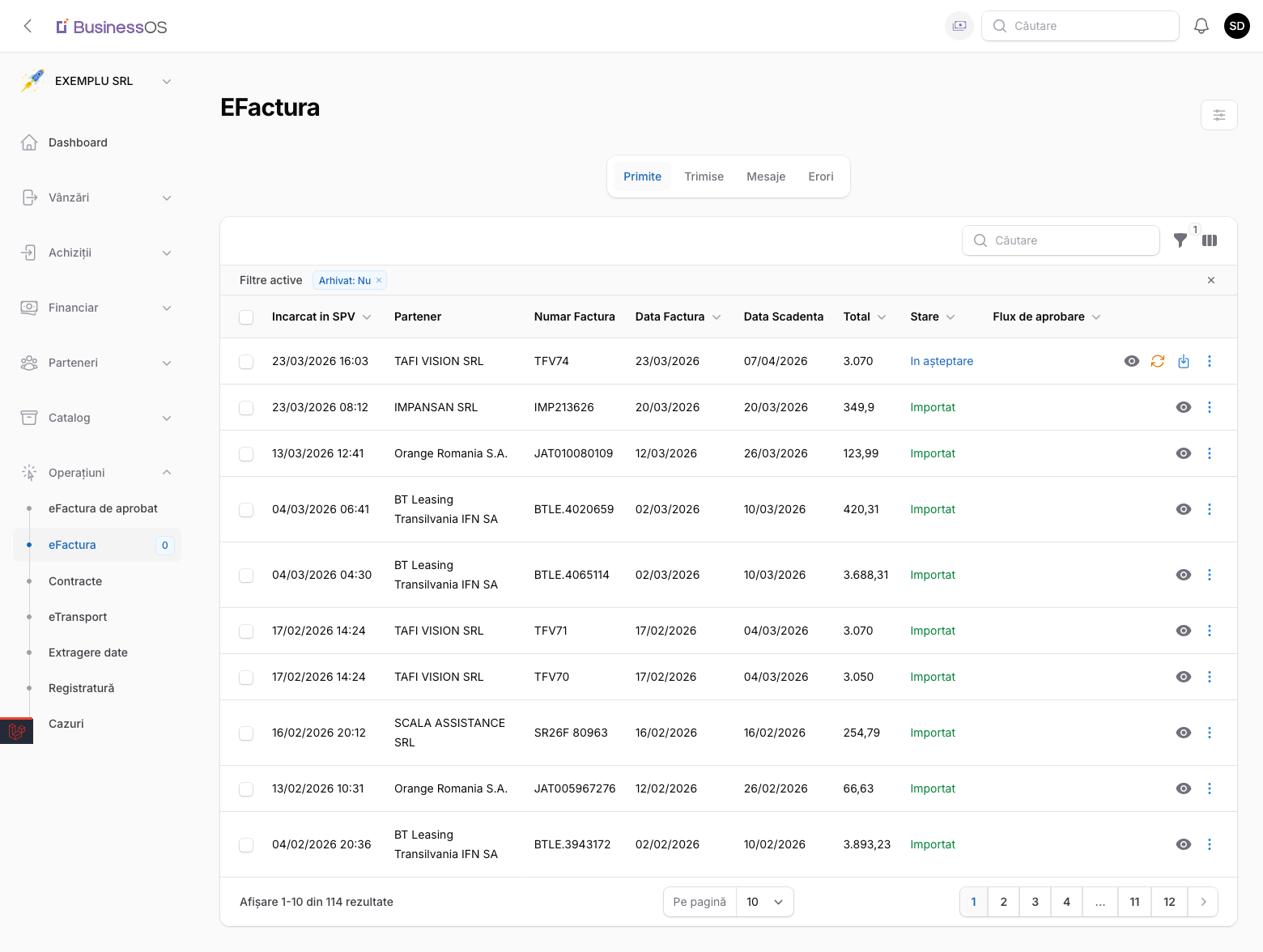Go to page 2 of results
Viewport: 1263px width, 952px height.
click(x=1003, y=902)
